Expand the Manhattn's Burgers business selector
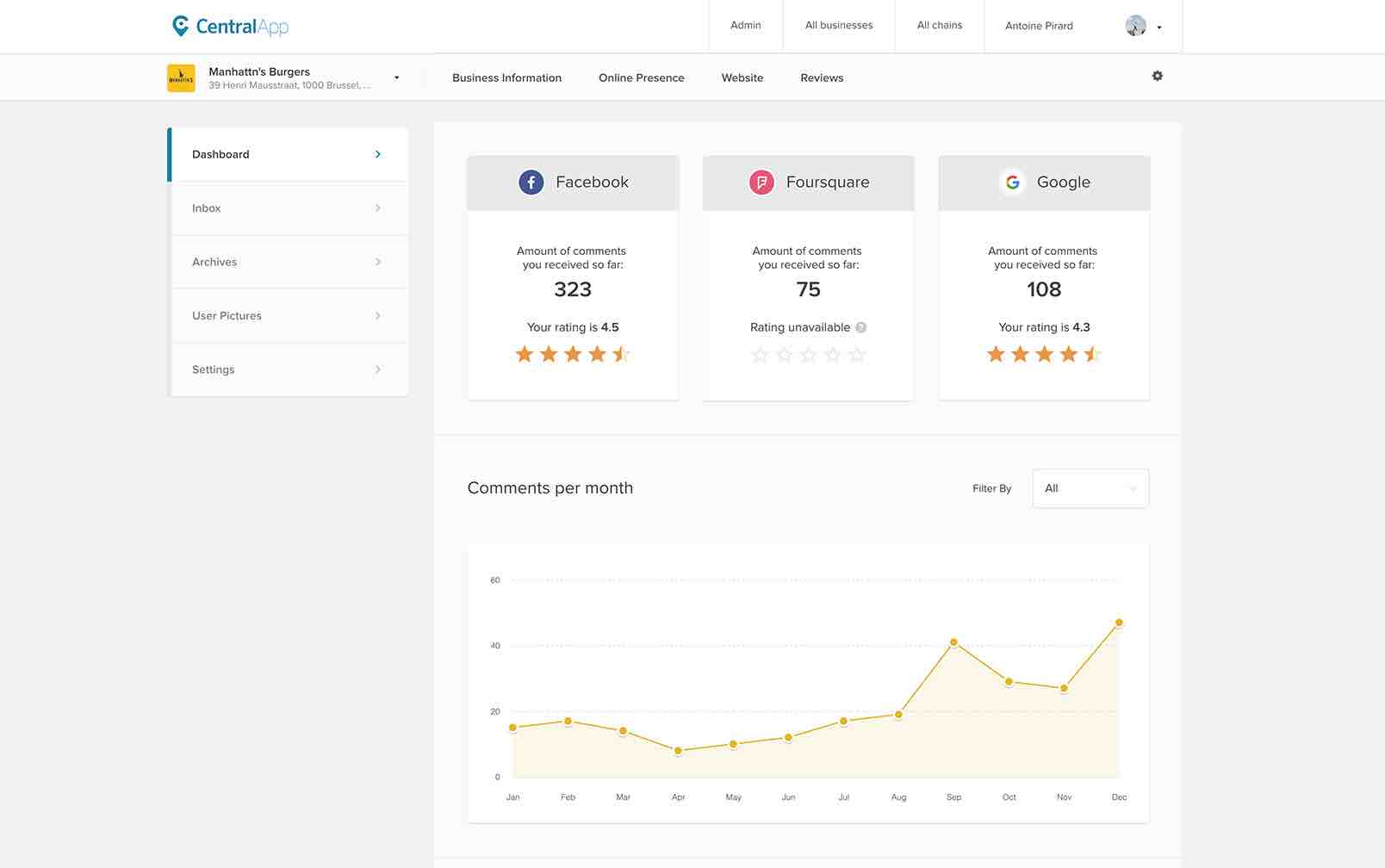 coord(396,77)
